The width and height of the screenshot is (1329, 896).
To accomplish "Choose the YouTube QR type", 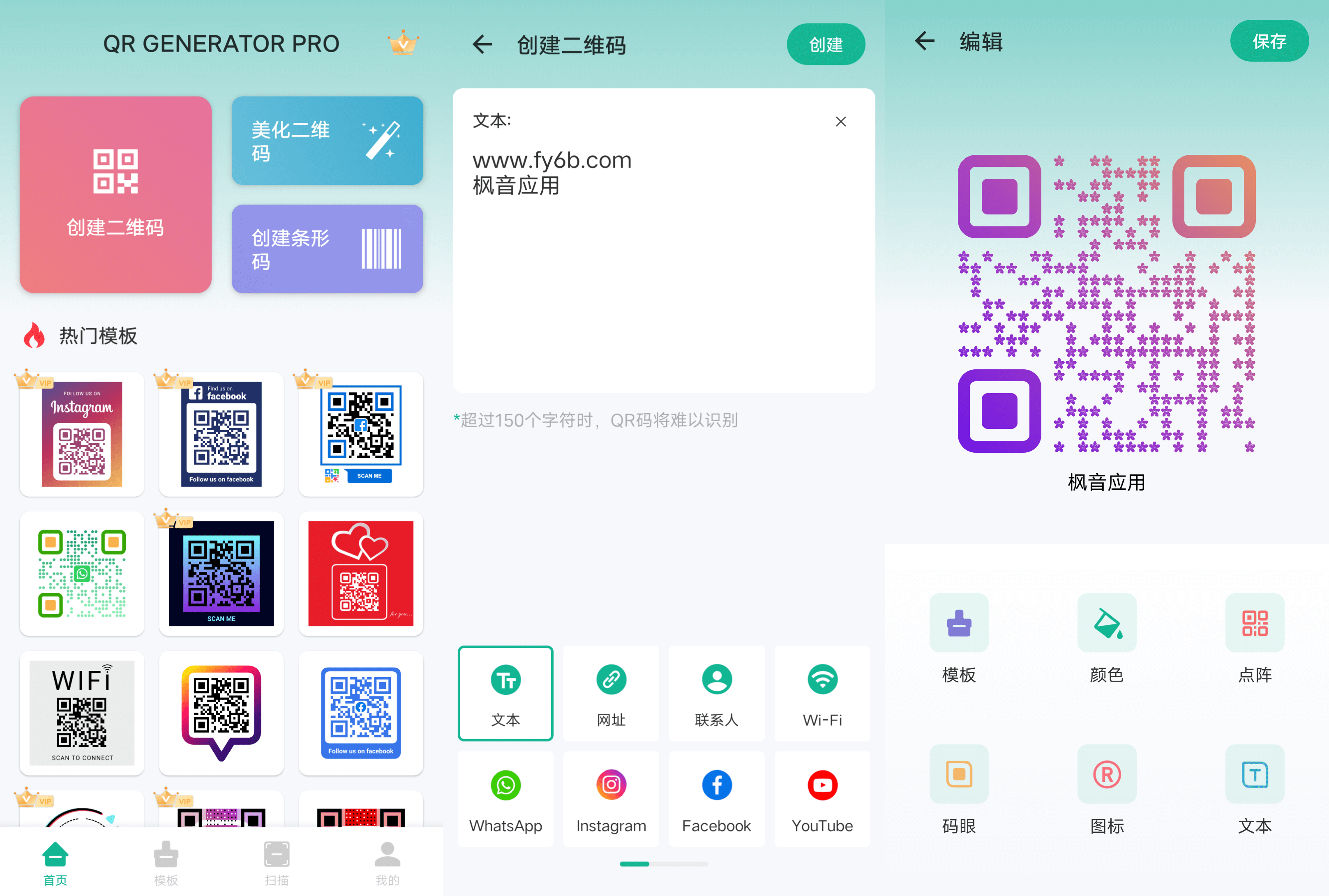I will pos(822,799).
